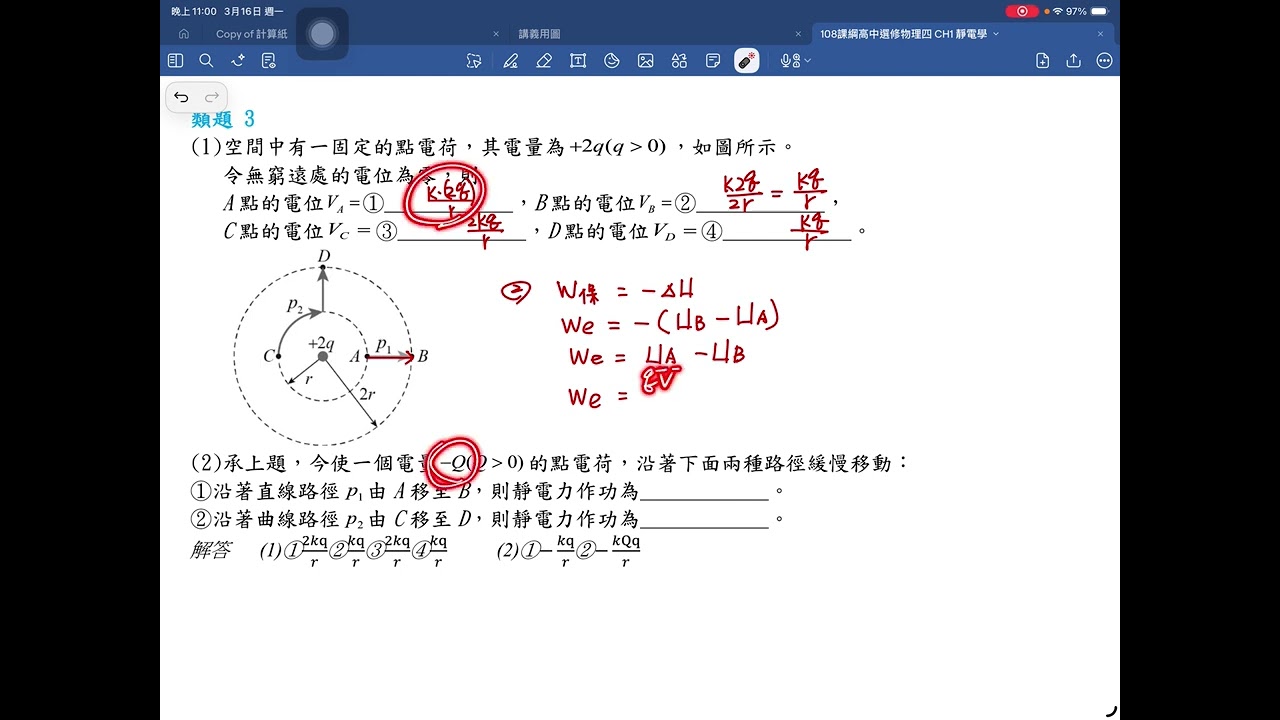Tap the Wi-Fi status icon
Screen dimensions: 1280x720
[x=1057, y=11]
